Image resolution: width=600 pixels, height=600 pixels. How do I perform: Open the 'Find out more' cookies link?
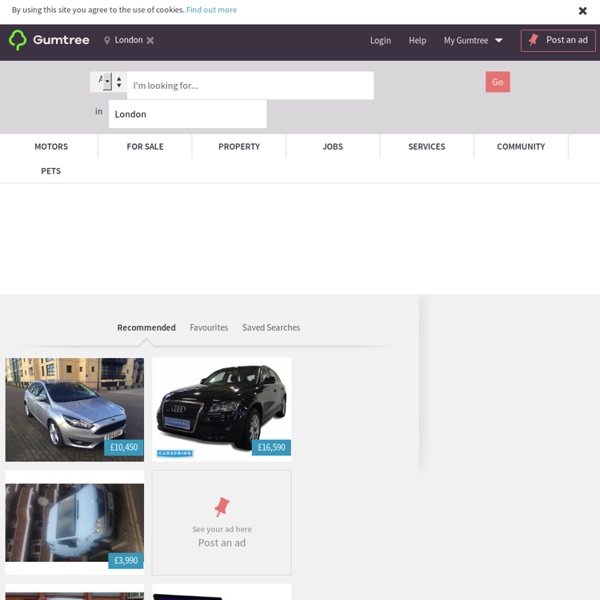click(x=211, y=10)
